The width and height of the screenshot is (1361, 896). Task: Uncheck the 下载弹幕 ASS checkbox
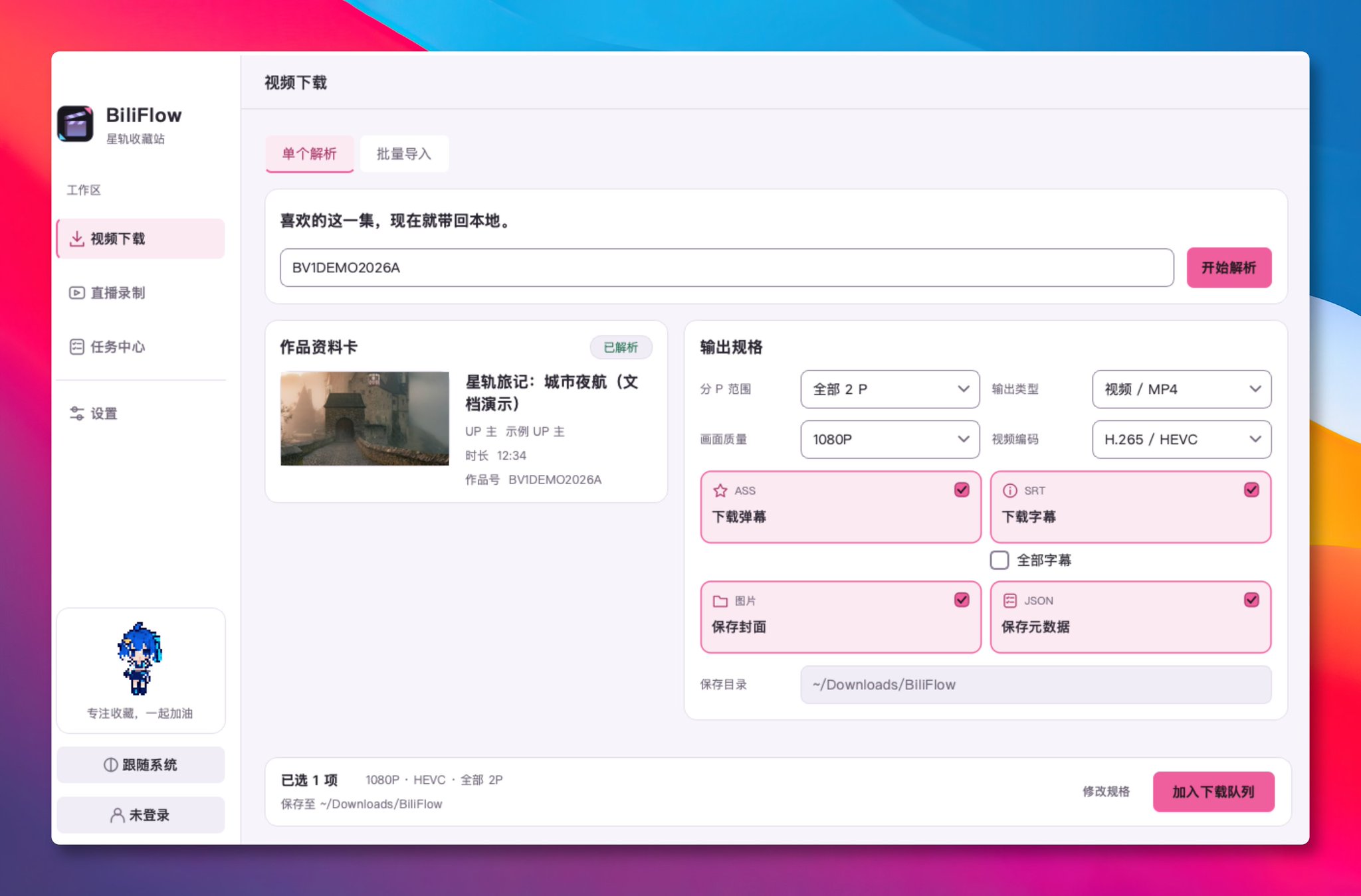point(962,490)
